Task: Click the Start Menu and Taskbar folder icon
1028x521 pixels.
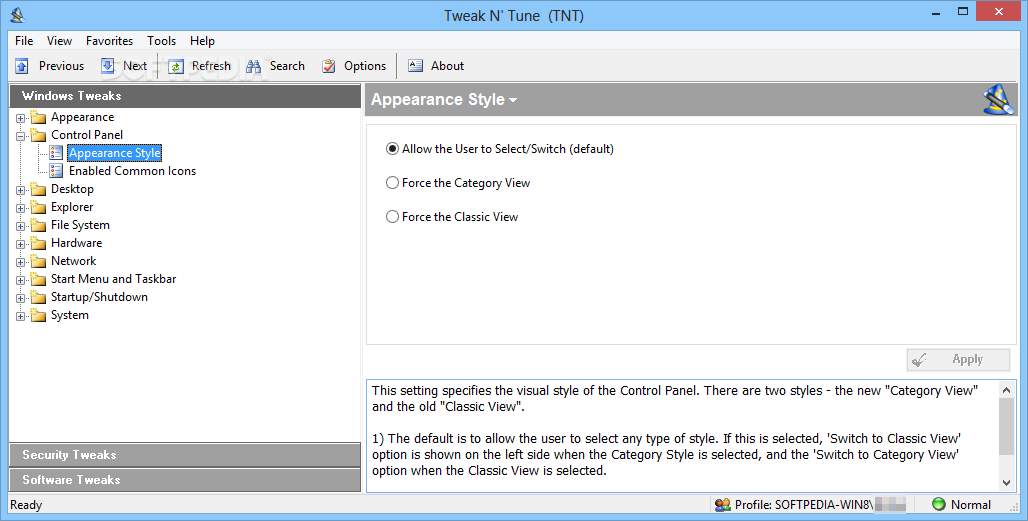Action: tap(39, 279)
